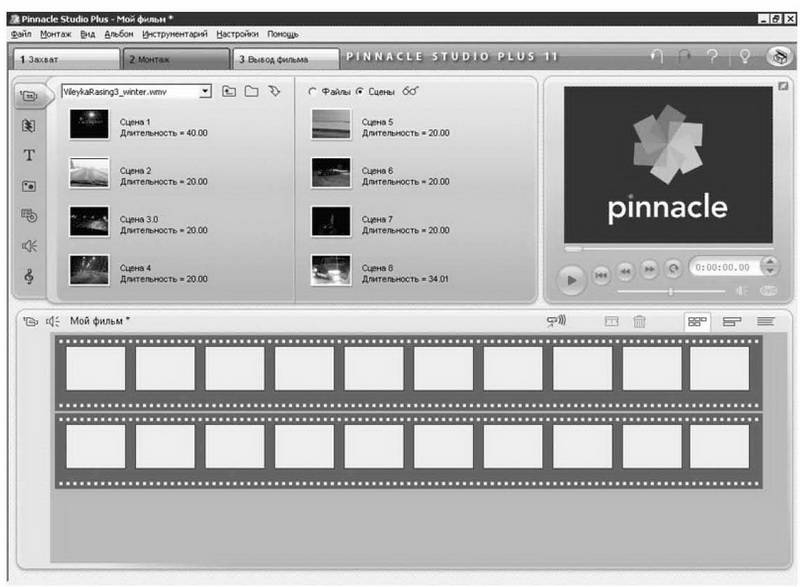Switch to the 3 Вывод фильма tab
Viewport: 800px width, 587px height.
click(286, 59)
